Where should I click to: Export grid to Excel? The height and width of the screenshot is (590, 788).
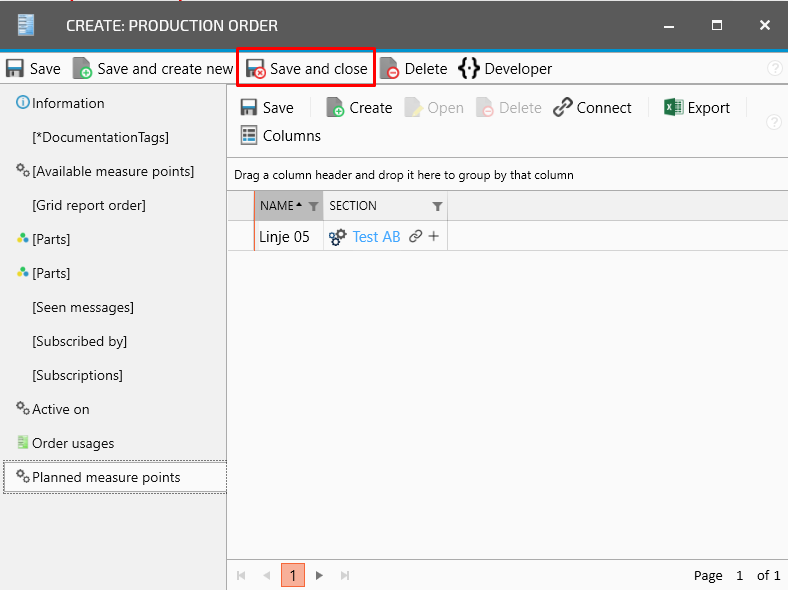tap(697, 108)
